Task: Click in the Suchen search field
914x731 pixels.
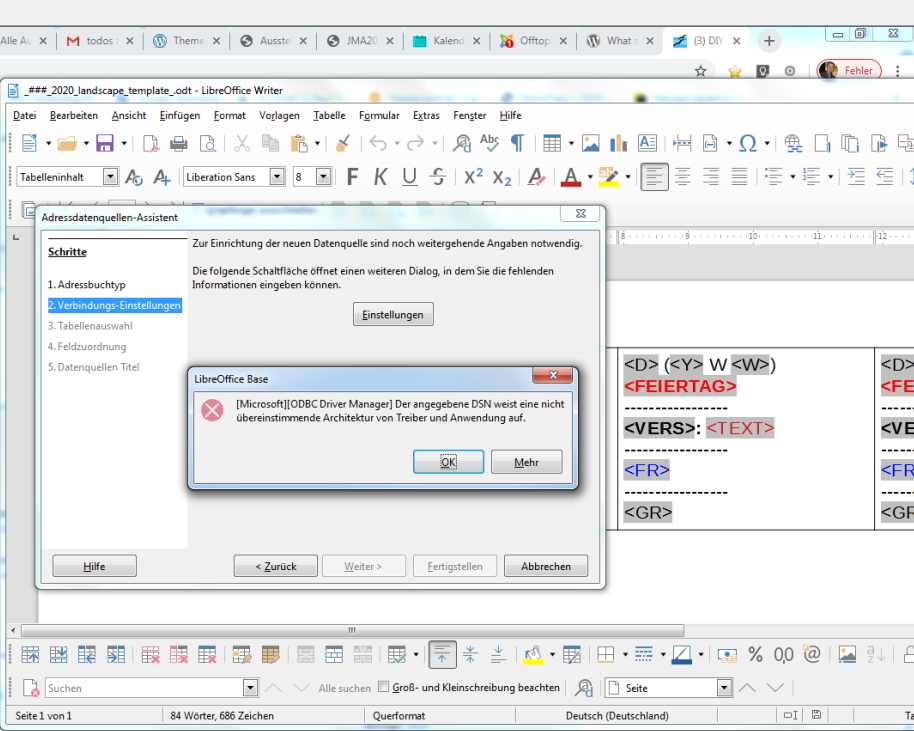Action: click(x=145, y=688)
